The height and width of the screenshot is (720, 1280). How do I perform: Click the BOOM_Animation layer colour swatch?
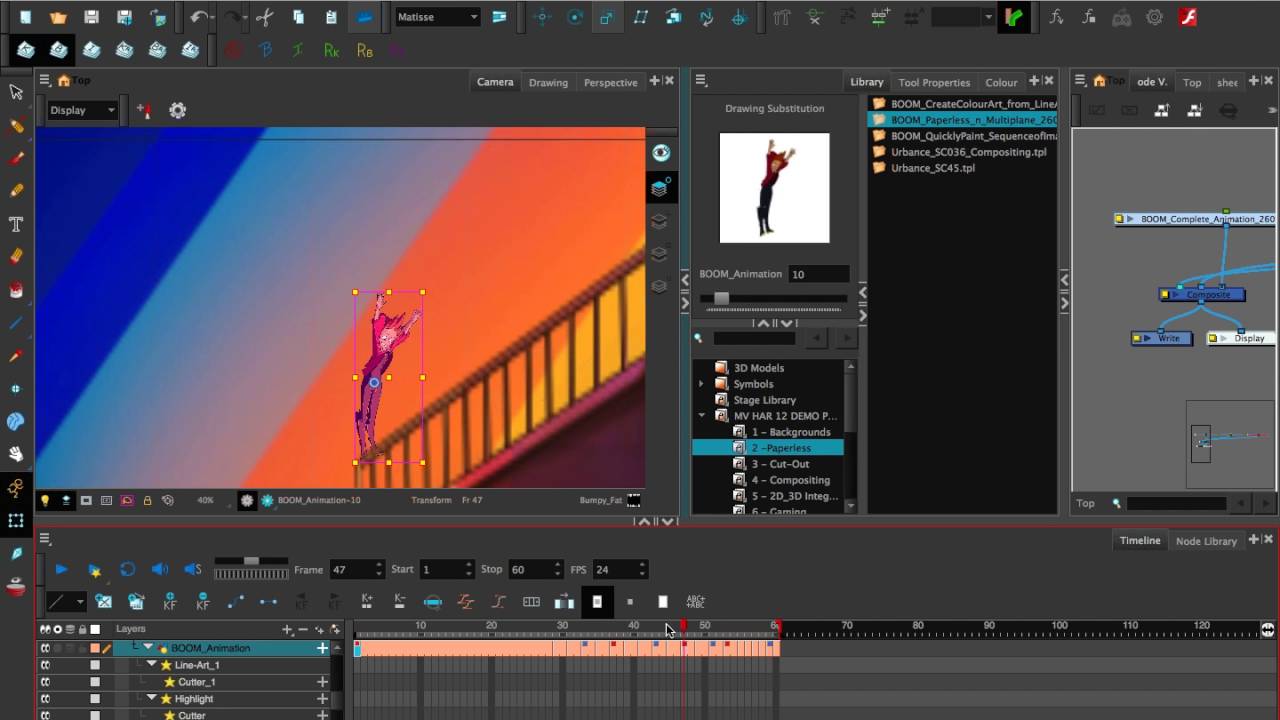point(95,648)
